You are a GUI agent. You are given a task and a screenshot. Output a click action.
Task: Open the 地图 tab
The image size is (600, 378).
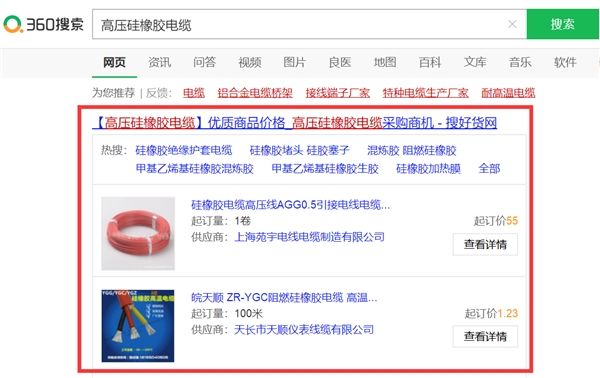[x=385, y=62]
